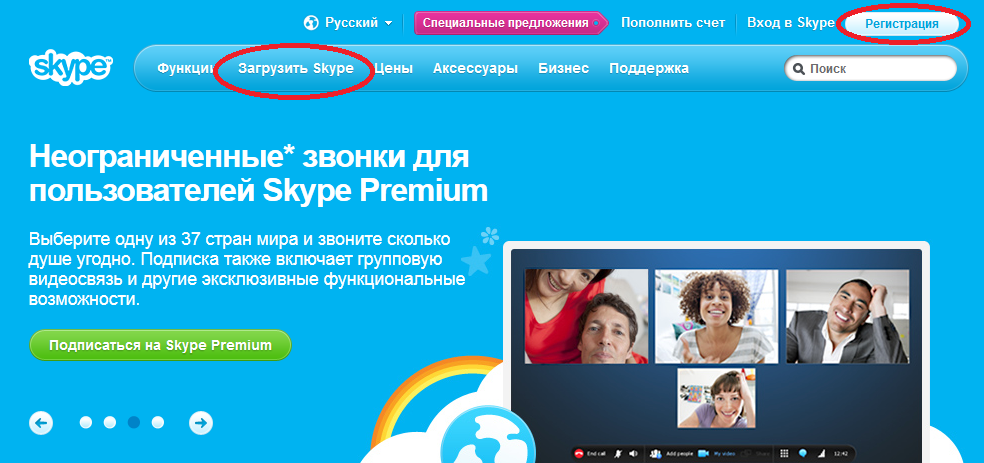
Task: Click the Add people icon
Action: 656,453
